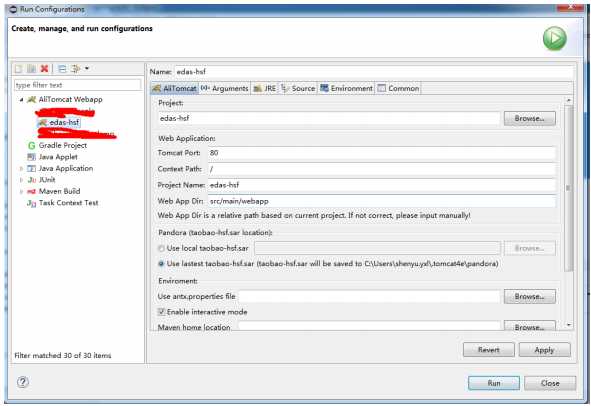Expand the Maven Build tree node
591x406 pixels.
[21, 192]
